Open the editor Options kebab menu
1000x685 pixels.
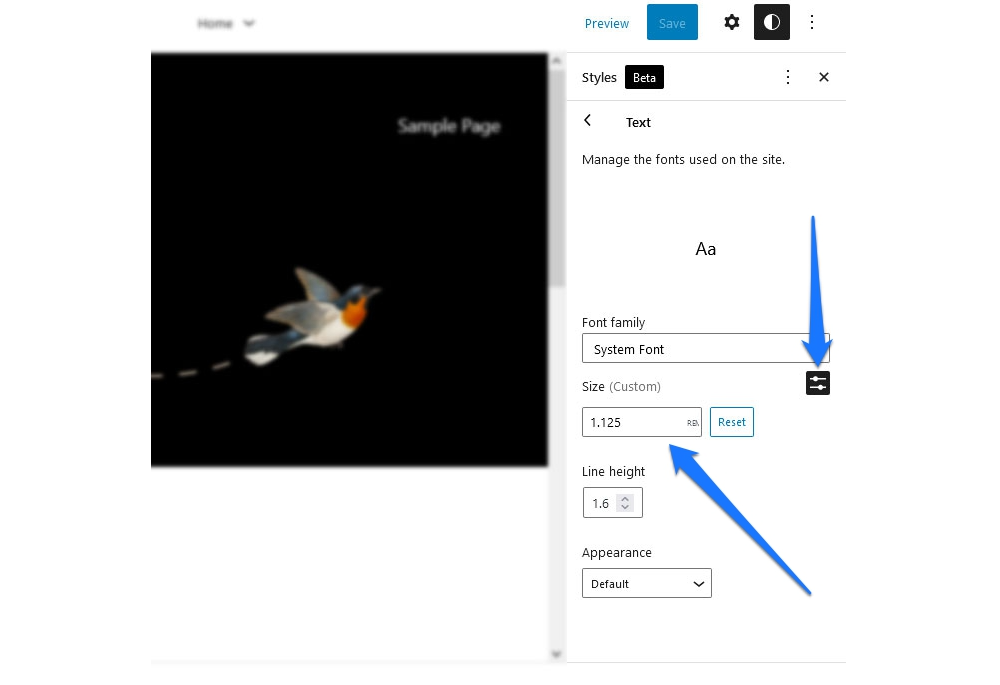pos(812,22)
